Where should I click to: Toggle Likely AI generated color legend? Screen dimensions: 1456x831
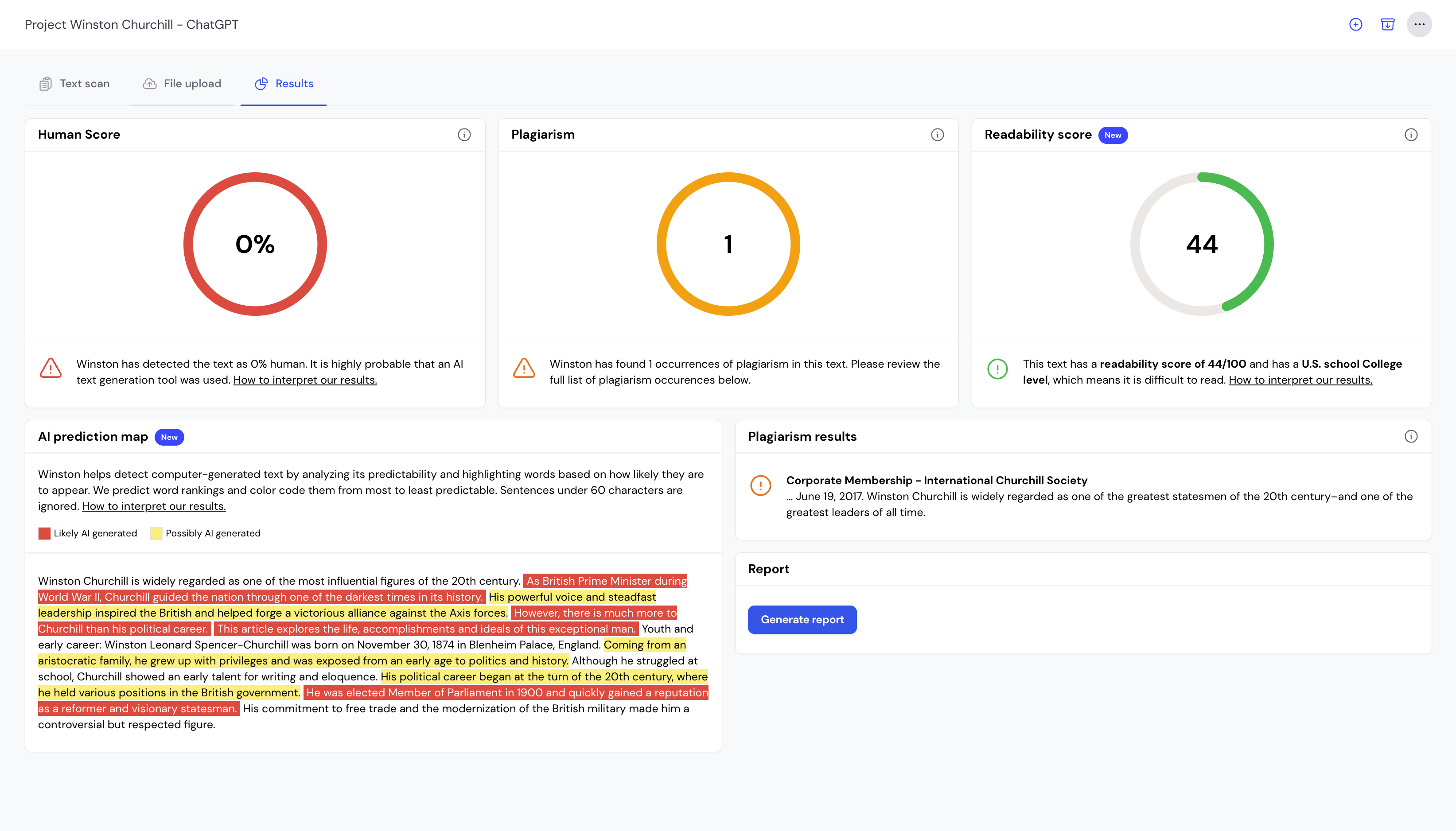click(x=43, y=532)
